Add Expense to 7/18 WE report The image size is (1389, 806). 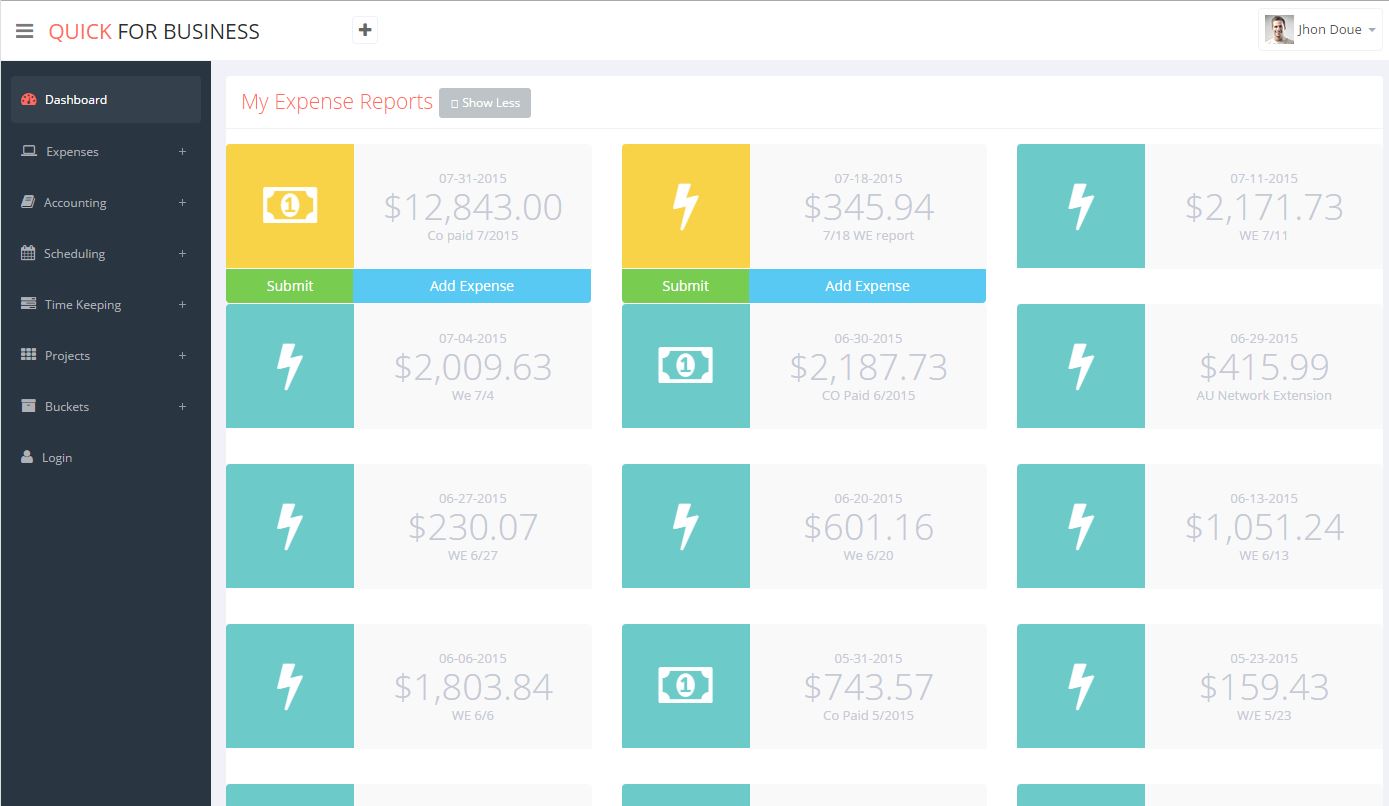click(x=867, y=286)
